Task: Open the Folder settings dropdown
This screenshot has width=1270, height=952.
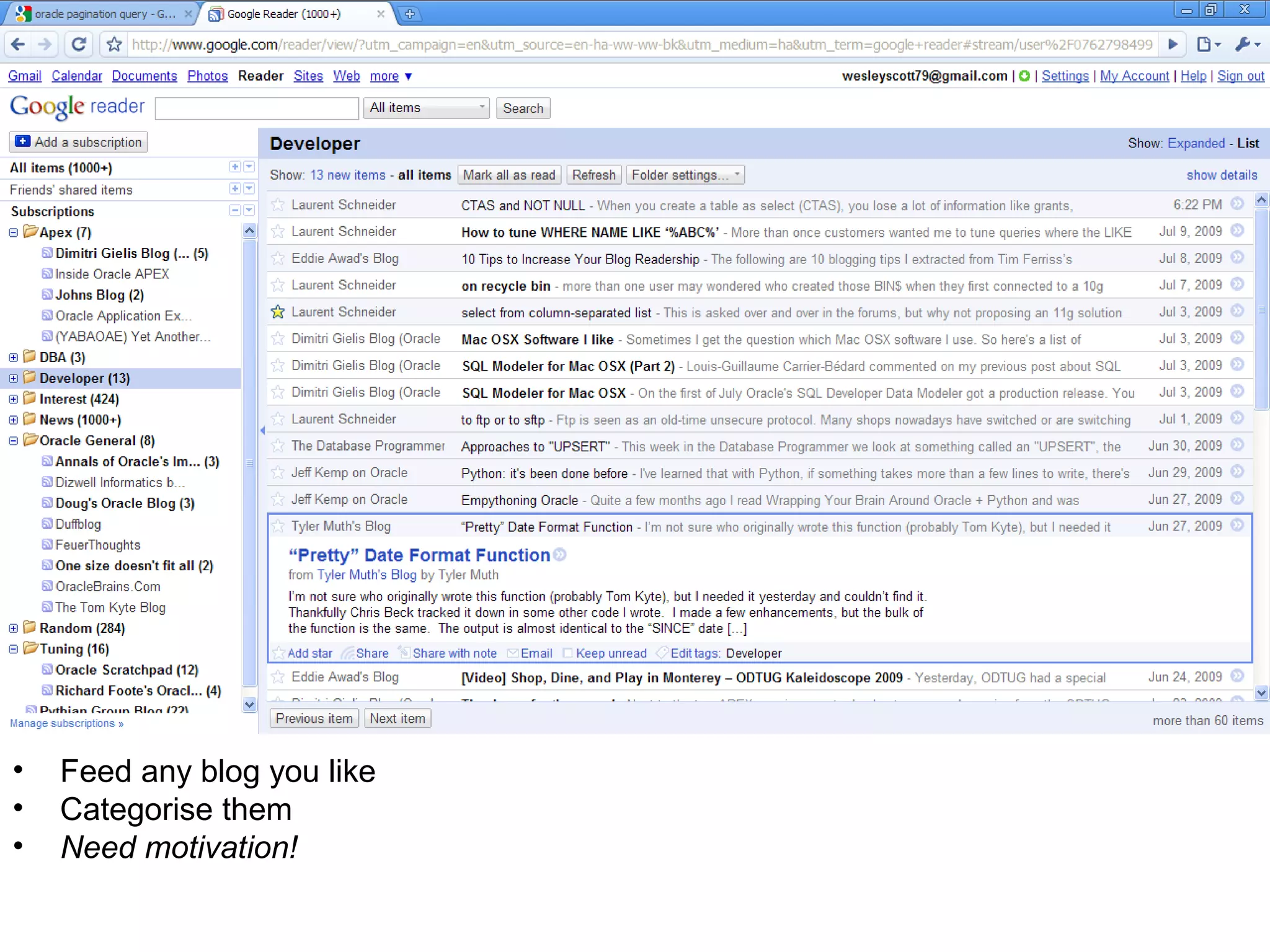Action: point(685,175)
